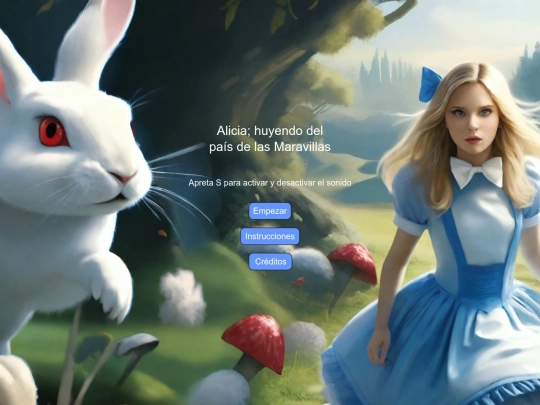Start the game with the Empezar button
The height and width of the screenshot is (405, 540).
coord(270,211)
